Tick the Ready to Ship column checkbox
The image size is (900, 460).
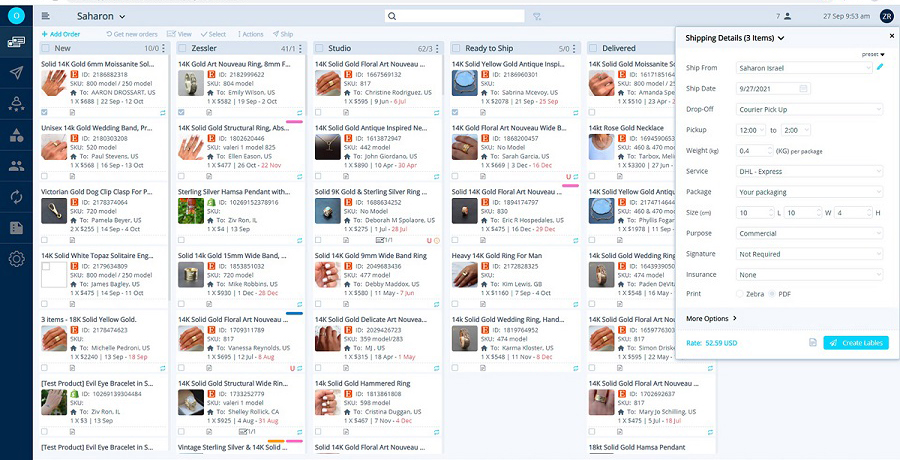tap(456, 48)
